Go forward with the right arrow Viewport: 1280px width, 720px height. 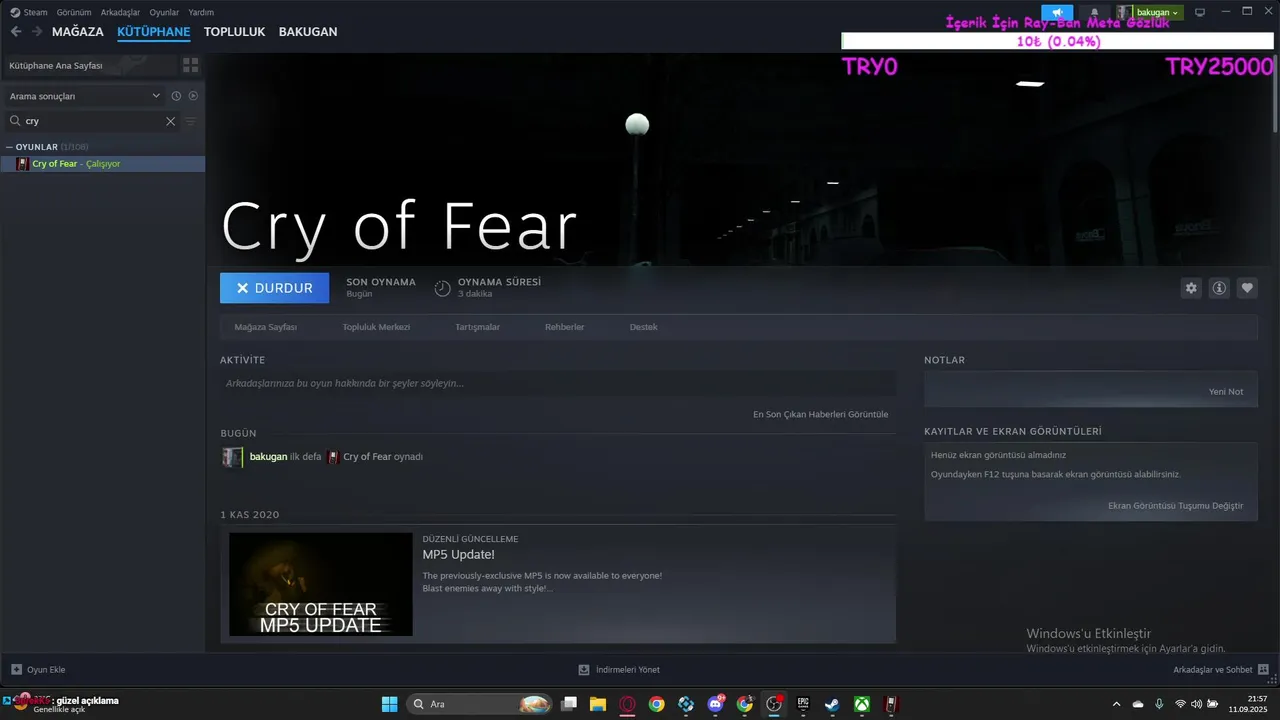point(37,32)
